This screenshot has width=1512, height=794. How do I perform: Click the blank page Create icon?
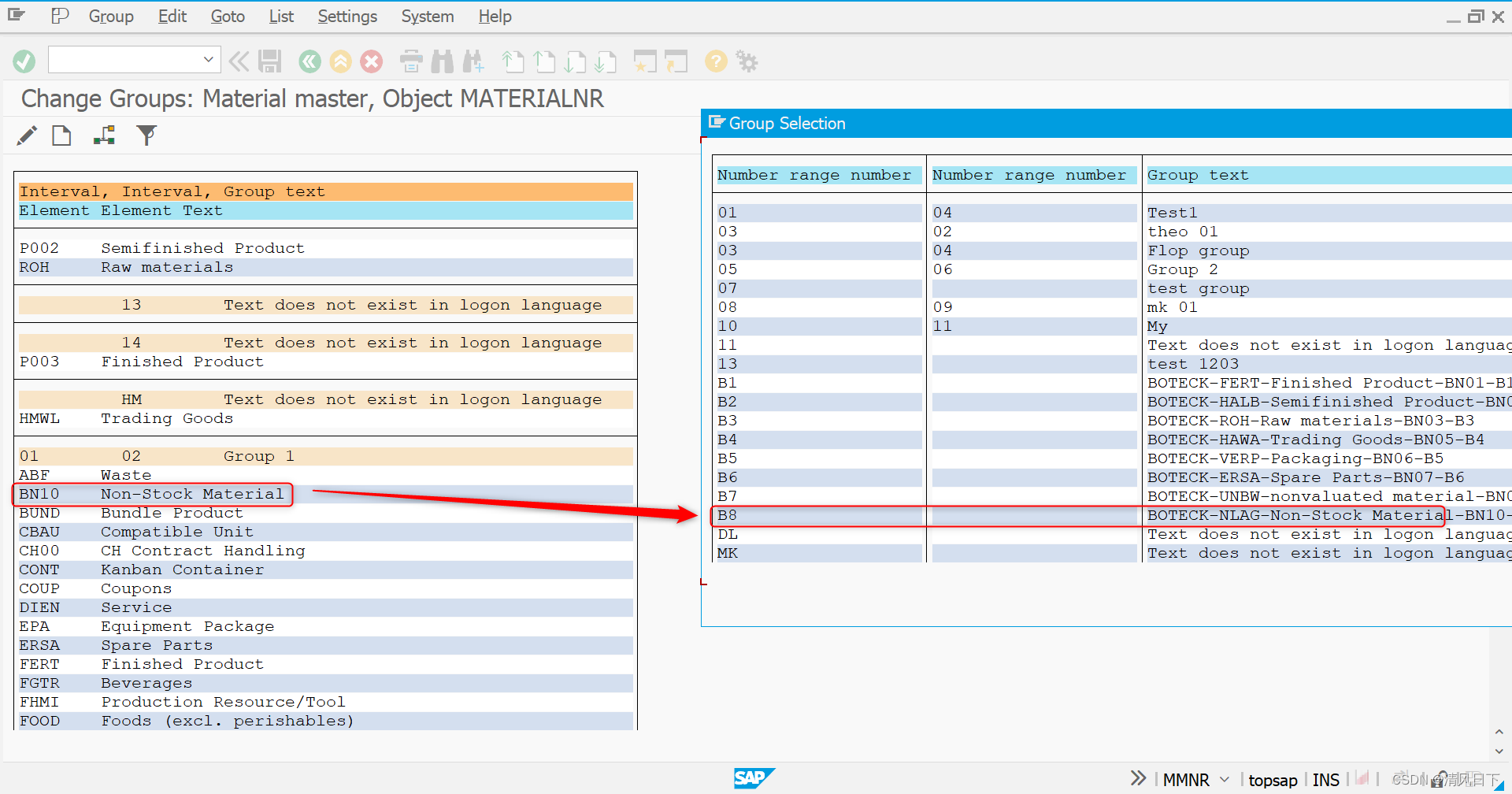pyautogui.click(x=61, y=135)
